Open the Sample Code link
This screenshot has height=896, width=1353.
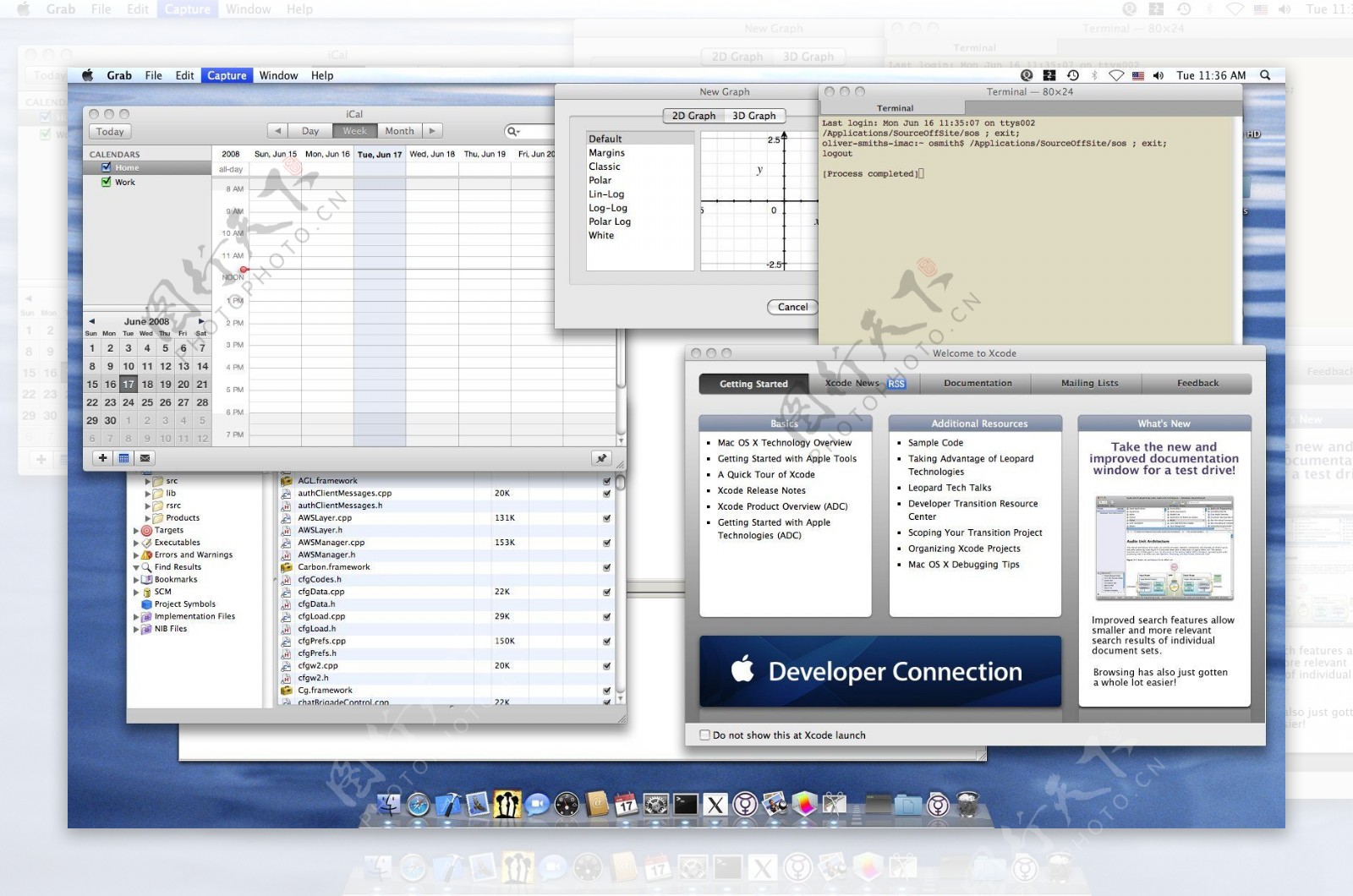click(x=935, y=443)
